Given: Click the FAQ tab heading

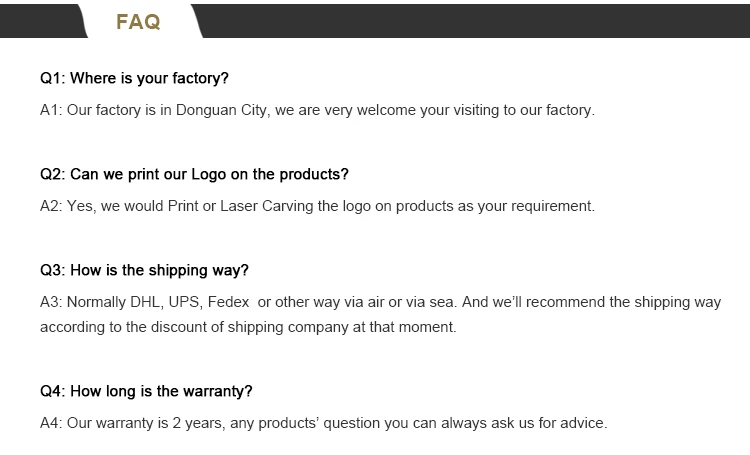Looking at the screenshot, I should point(138,22).
